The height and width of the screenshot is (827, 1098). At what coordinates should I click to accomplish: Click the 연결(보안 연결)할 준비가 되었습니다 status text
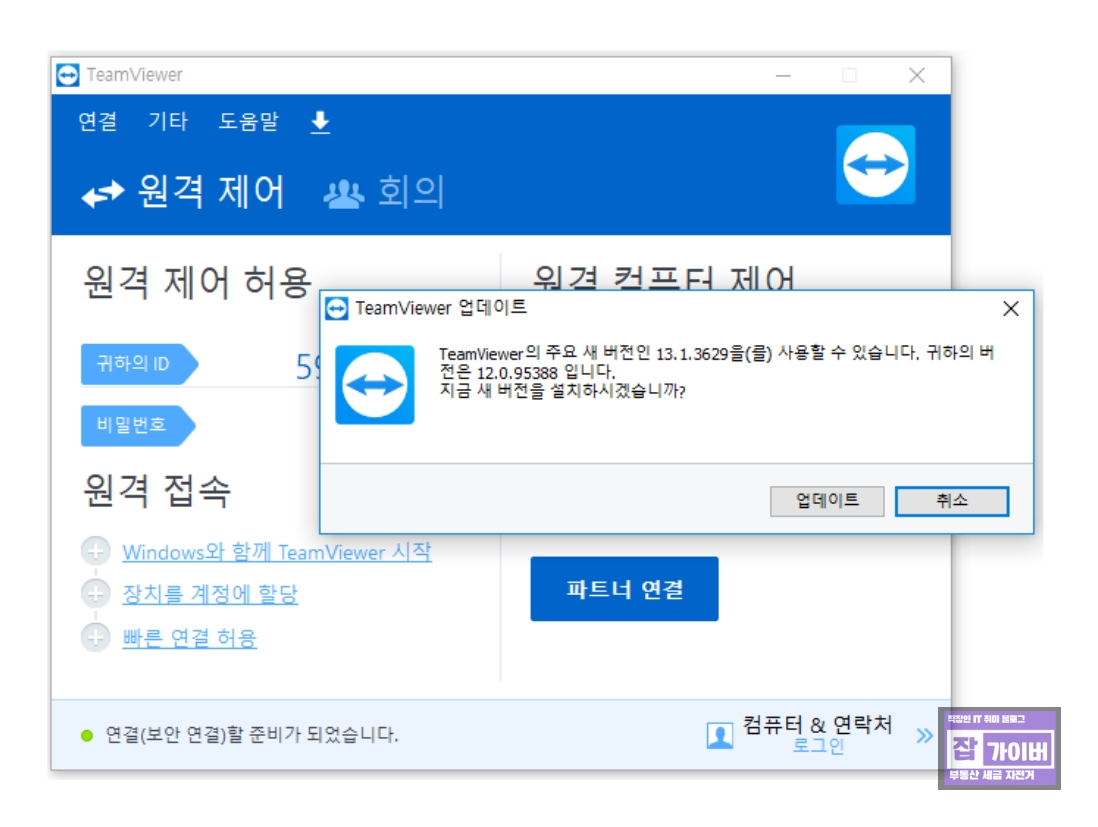251,735
